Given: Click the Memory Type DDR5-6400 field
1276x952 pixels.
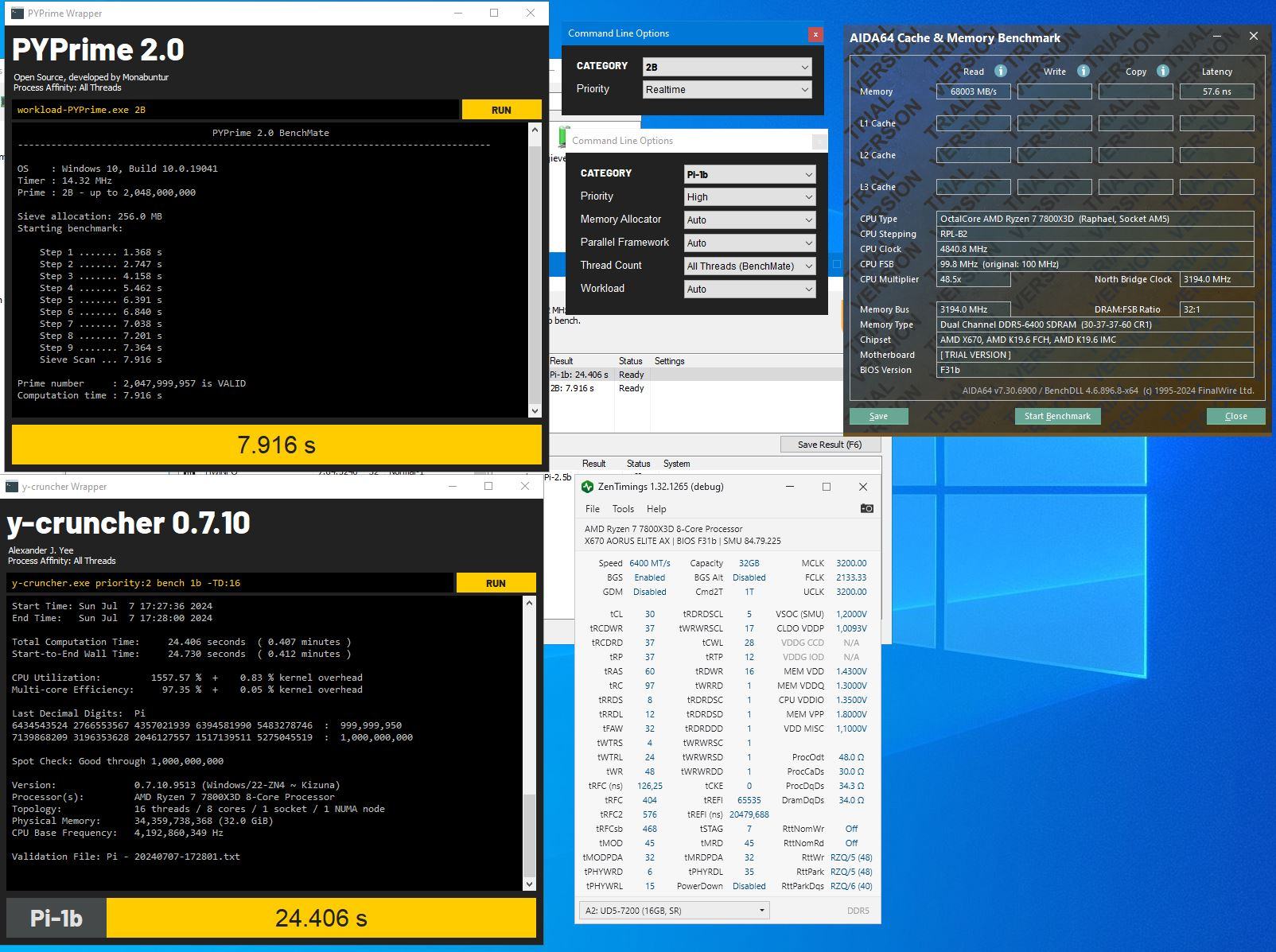Looking at the screenshot, I should pyautogui.click(x=1095, y=324).
